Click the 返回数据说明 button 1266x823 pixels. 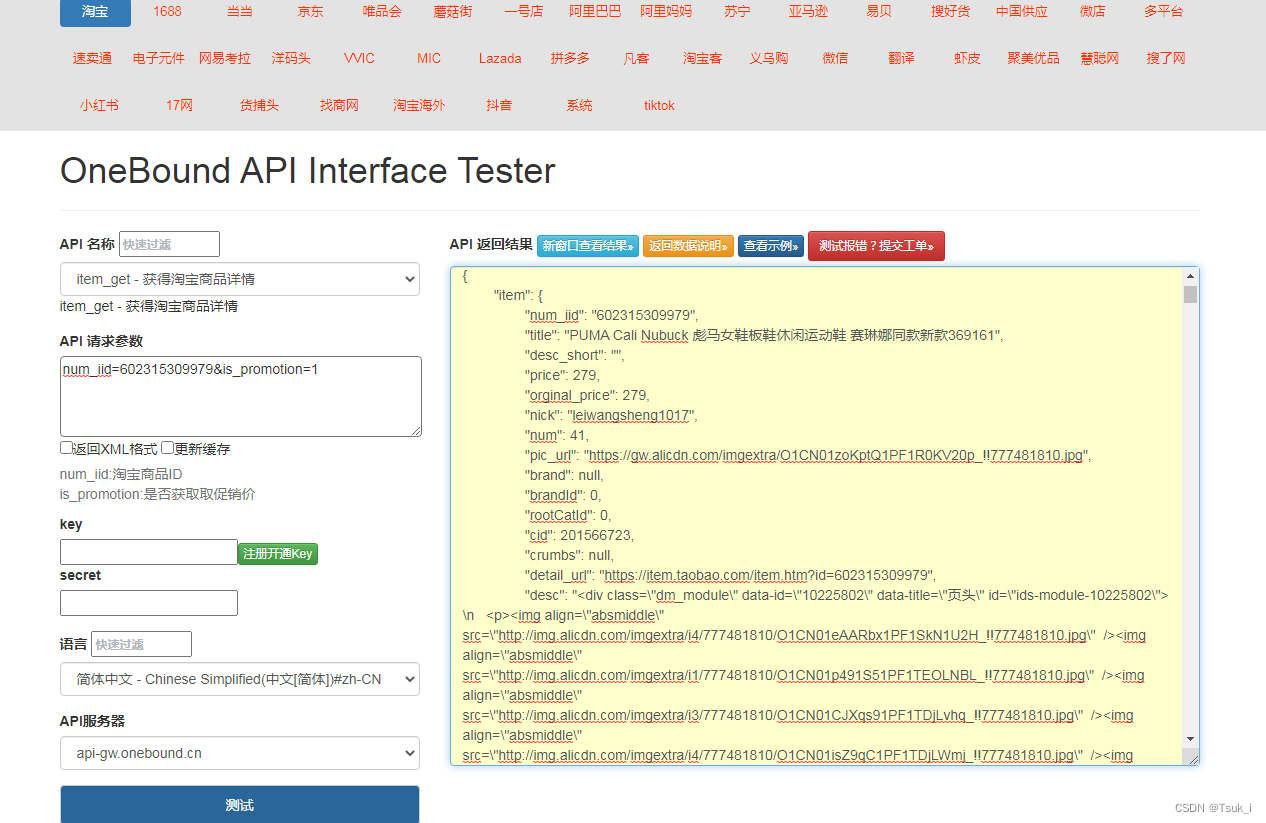[688, 246]
